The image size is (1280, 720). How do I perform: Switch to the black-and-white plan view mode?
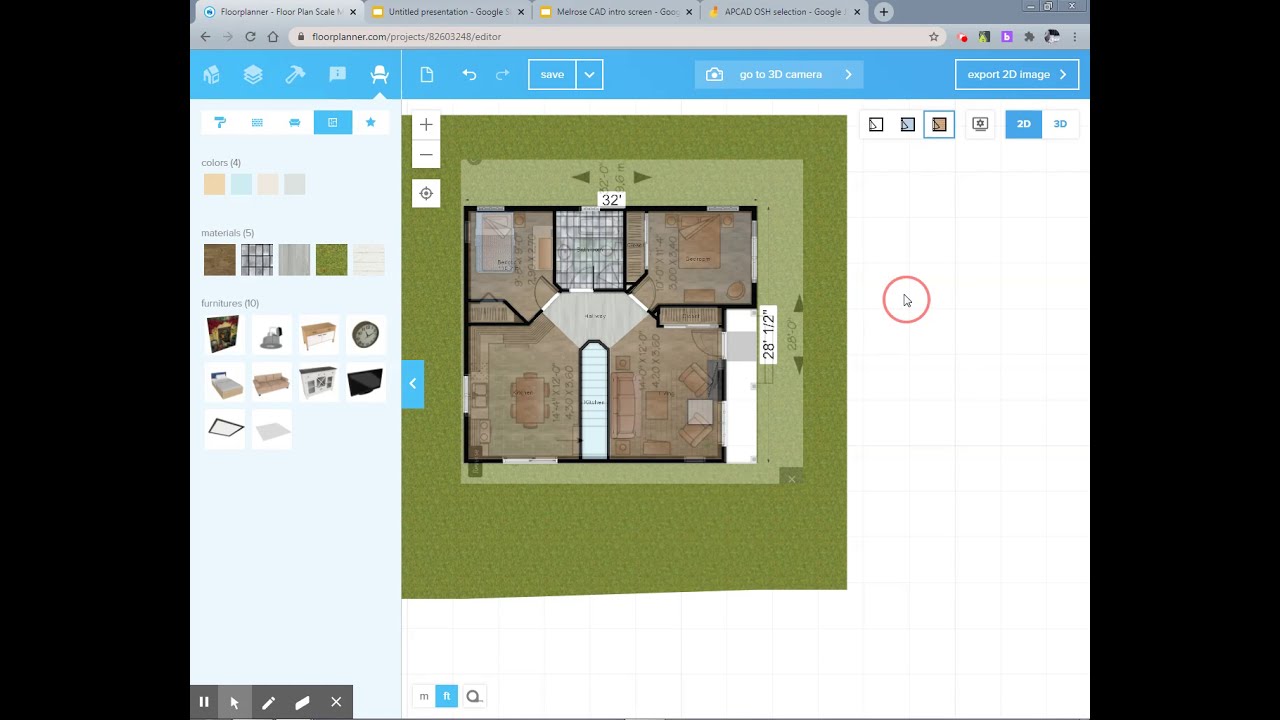876,124
